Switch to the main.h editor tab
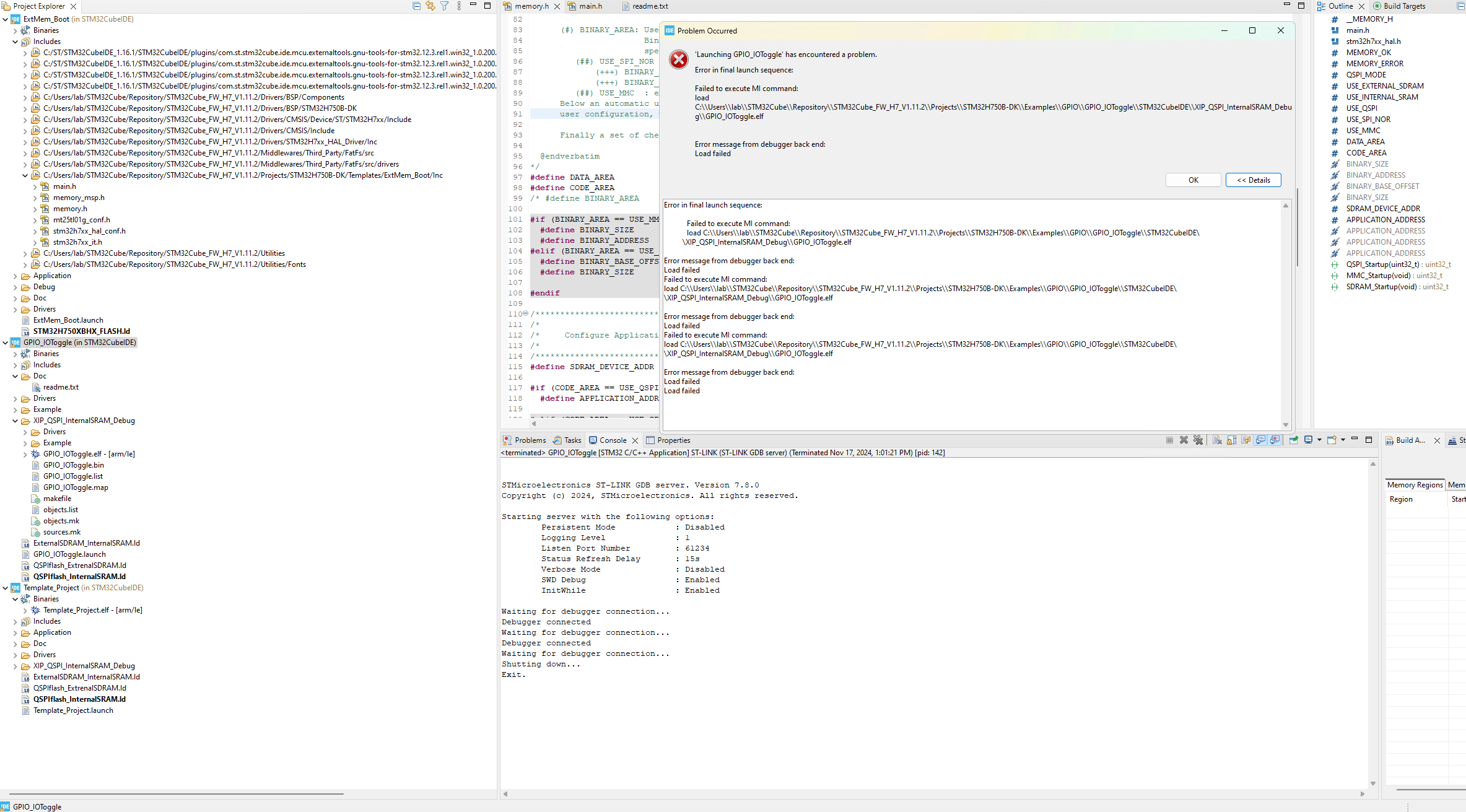The height and width of the screenshot is (812, 1466). click(x=589, y=6)
